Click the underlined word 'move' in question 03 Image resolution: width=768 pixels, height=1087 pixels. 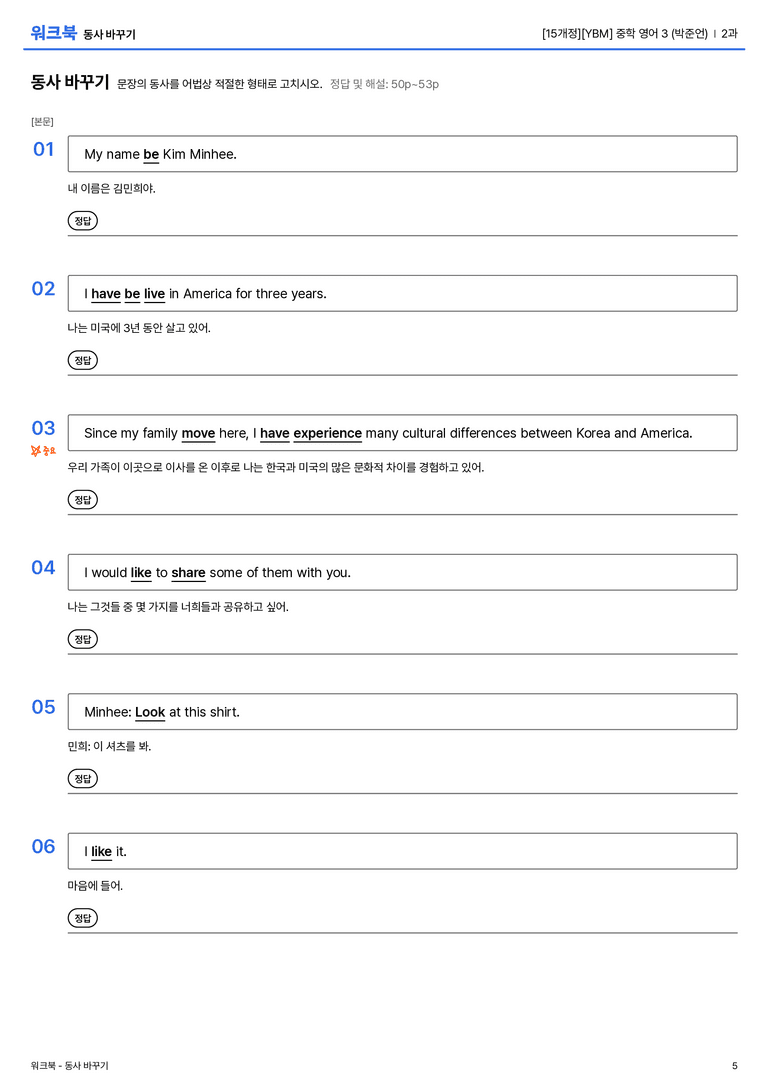(x=198, y=433)
